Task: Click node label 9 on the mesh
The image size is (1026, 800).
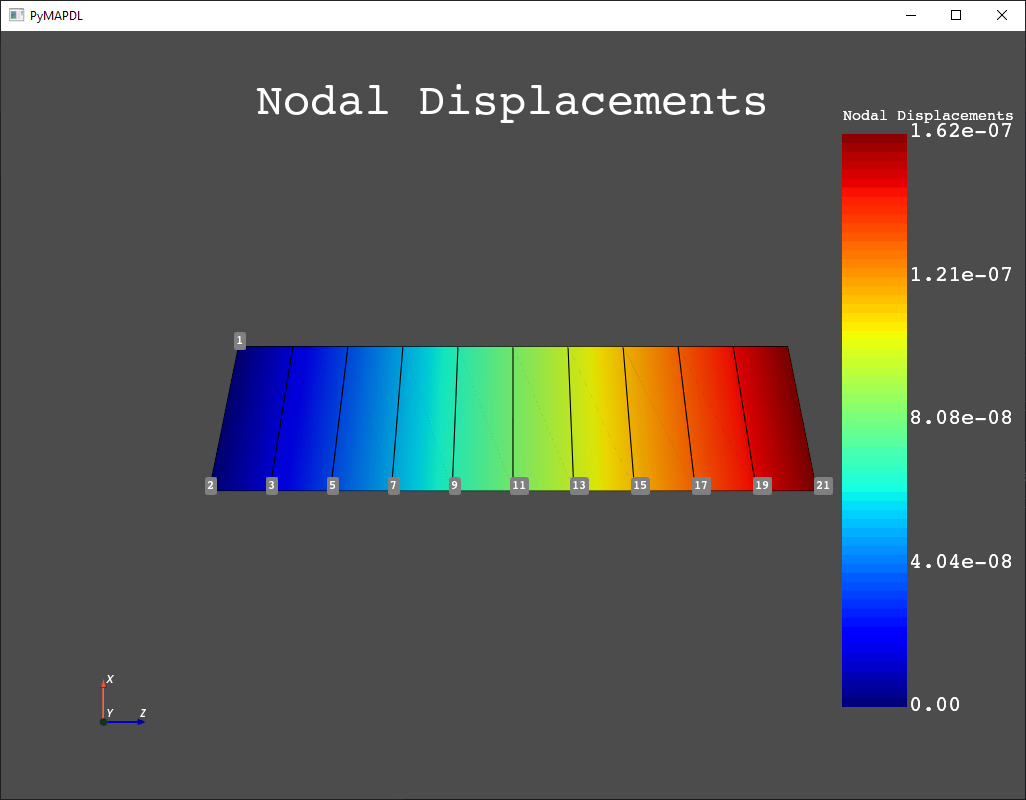Action: click(x=454, y=485)
